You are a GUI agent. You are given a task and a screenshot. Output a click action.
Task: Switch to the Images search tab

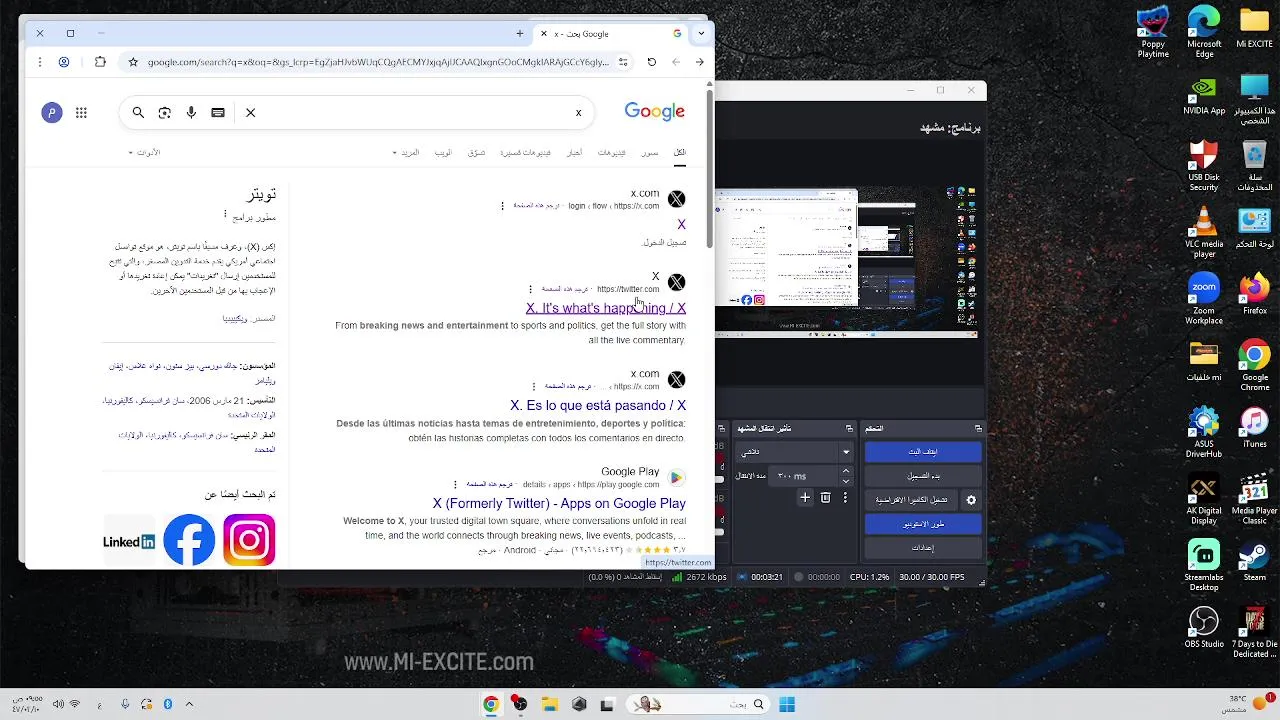pos(650,153)
